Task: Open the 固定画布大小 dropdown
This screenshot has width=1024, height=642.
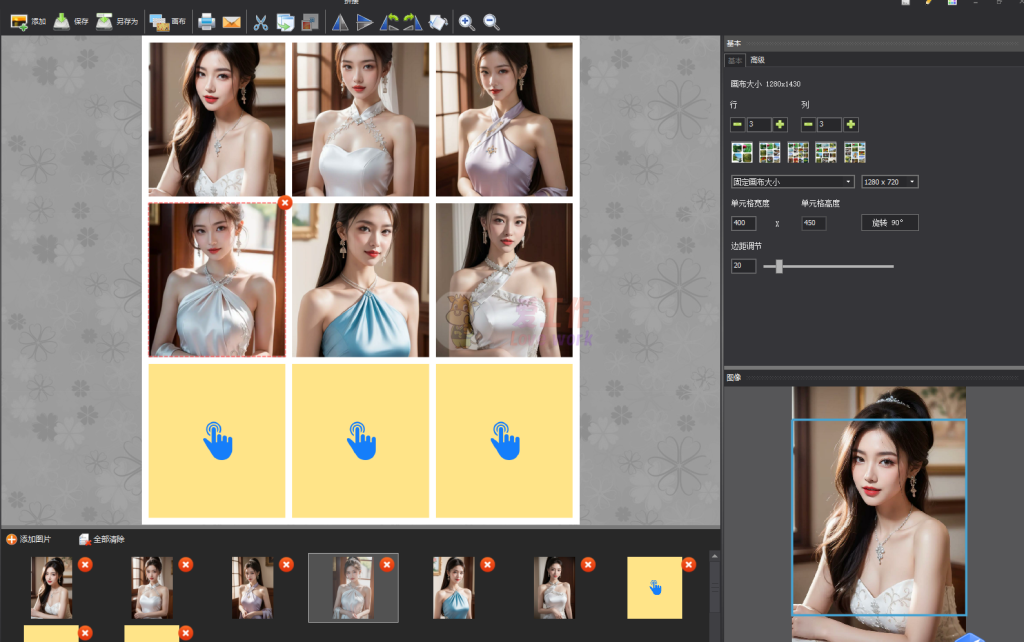Action: click(x=793, y=182)
